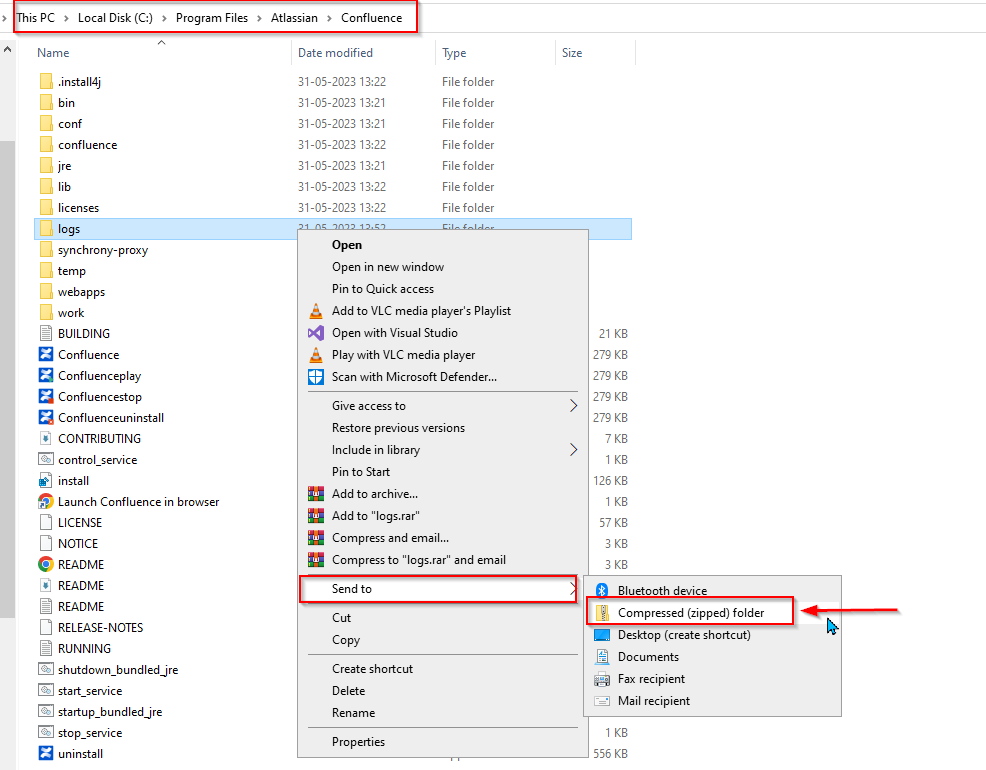The image size is (986, 770).
Task: Select Send to menu entry
Action: [x=438, y=589]
